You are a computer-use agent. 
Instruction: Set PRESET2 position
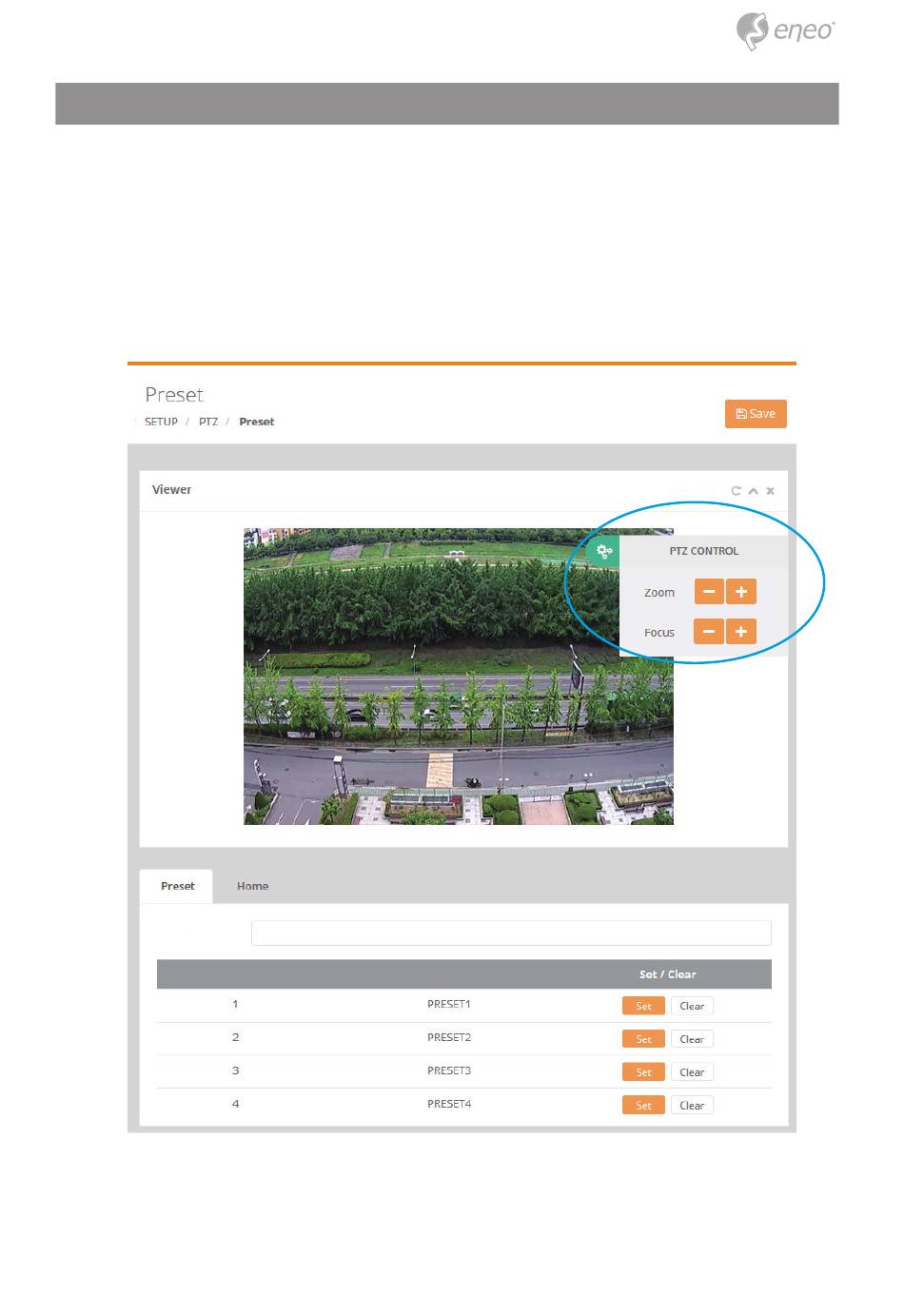644,1039
